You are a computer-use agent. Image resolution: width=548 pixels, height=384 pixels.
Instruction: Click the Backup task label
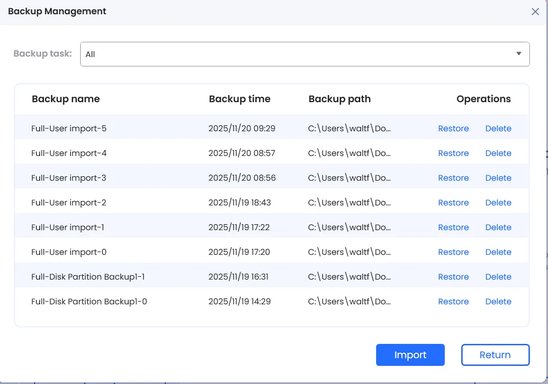click(43, 53)
